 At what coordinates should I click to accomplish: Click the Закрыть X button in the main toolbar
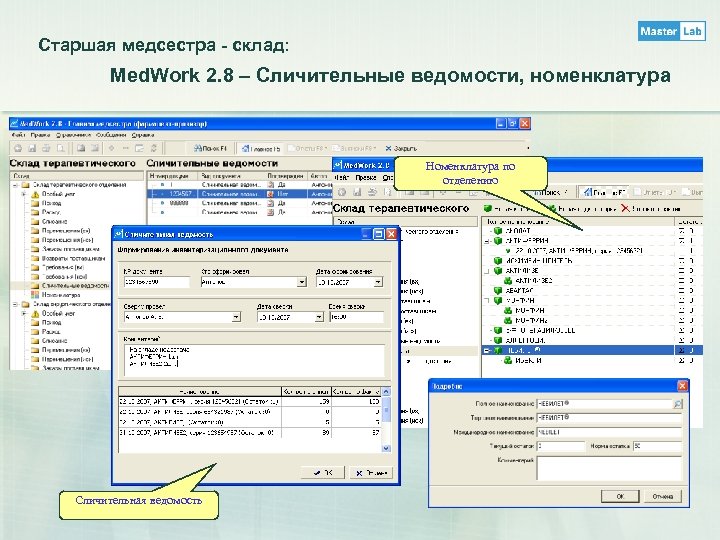401,148
